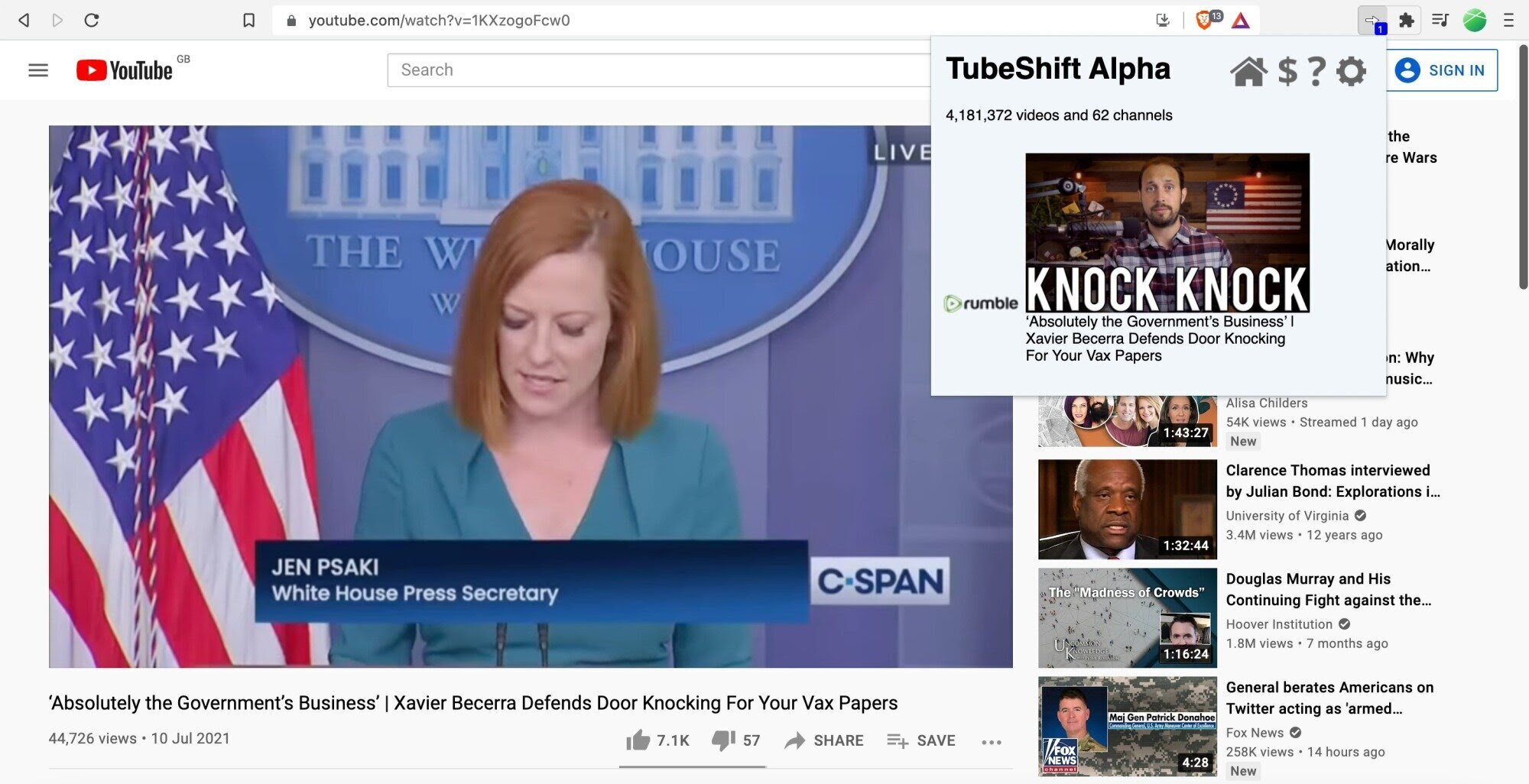Open the green profile avatar
Screen dimensions: 1529x784
tap(1475, 21)
